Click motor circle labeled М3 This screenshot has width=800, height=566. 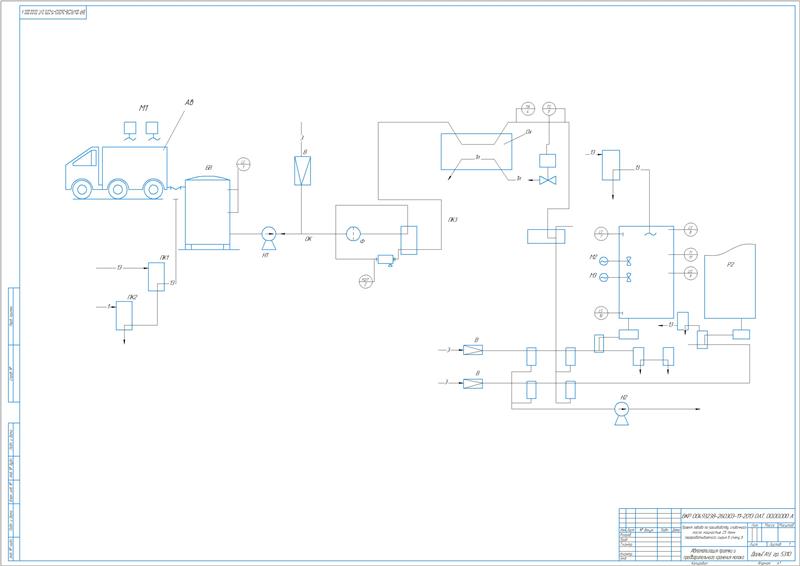[x=604, y=277]
